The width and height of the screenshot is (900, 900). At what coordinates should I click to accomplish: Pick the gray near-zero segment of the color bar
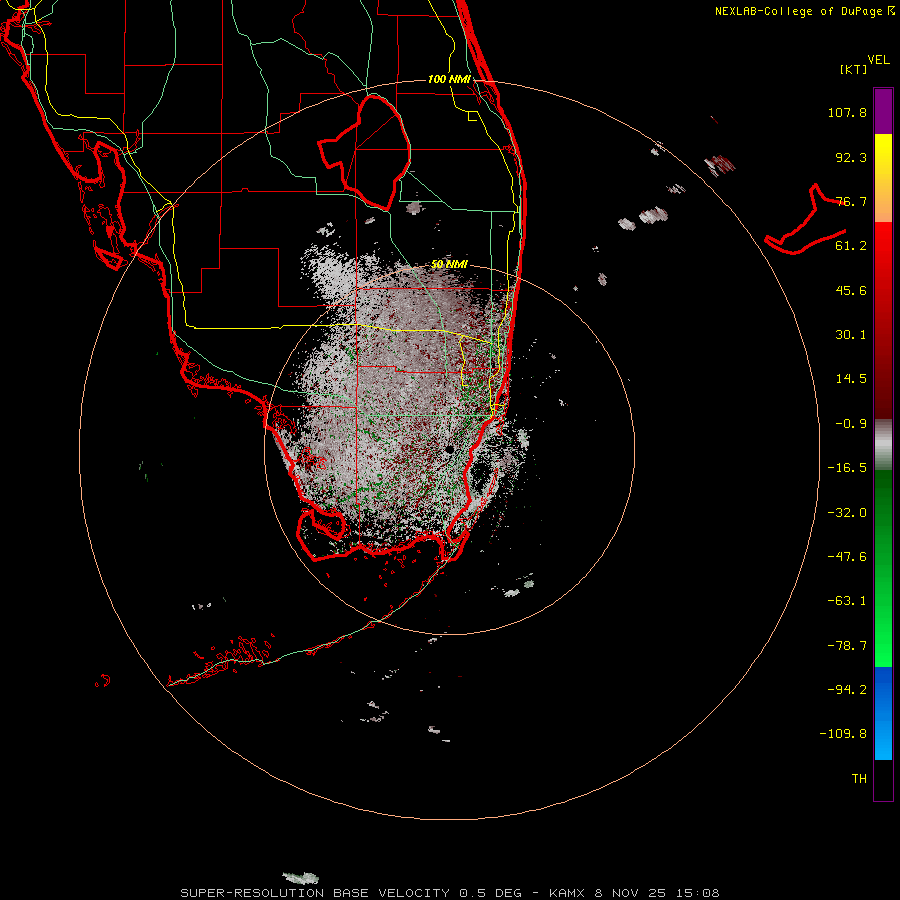coord(883,445)
